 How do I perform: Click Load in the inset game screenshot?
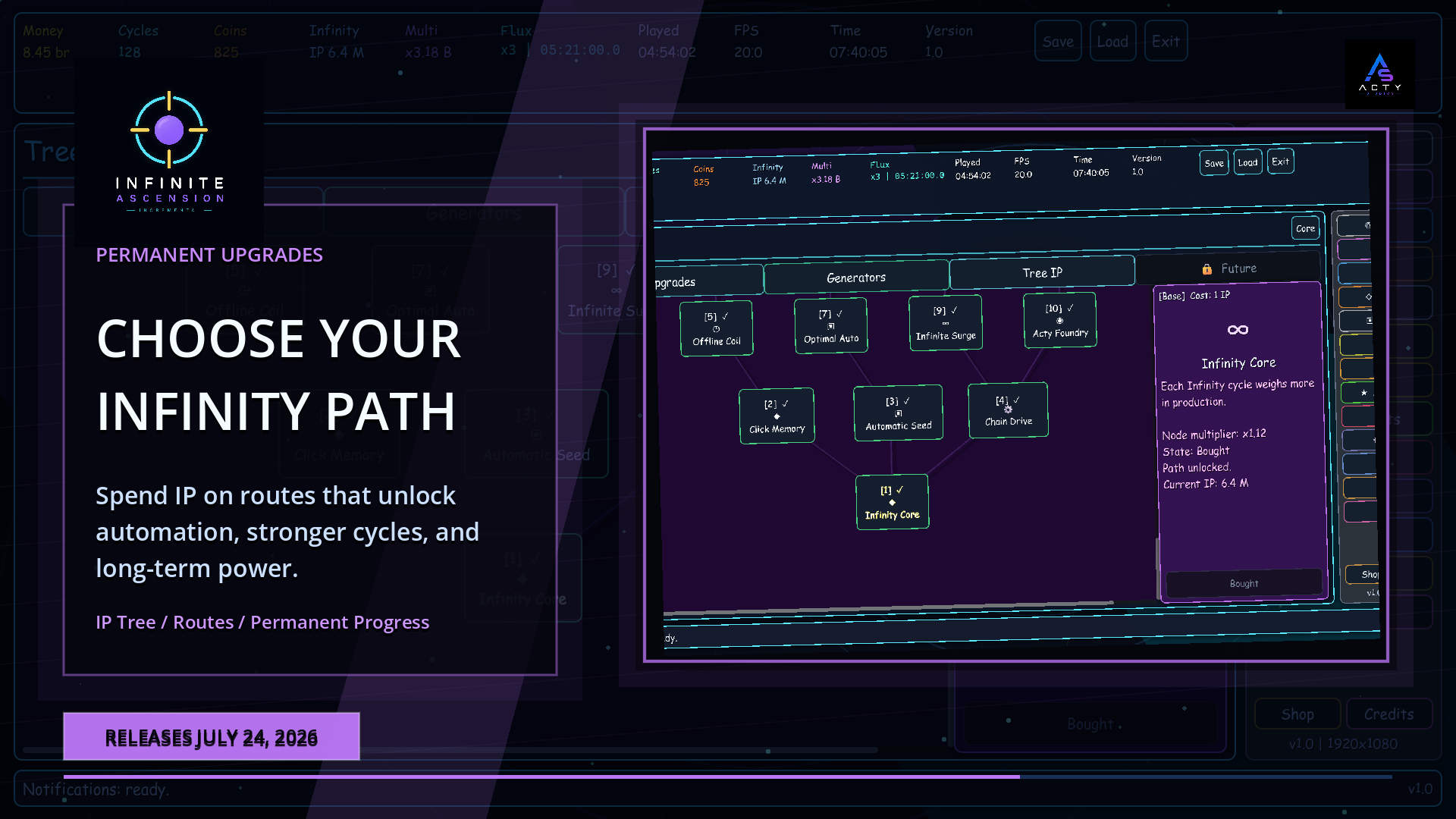(x=1247, y=162)
